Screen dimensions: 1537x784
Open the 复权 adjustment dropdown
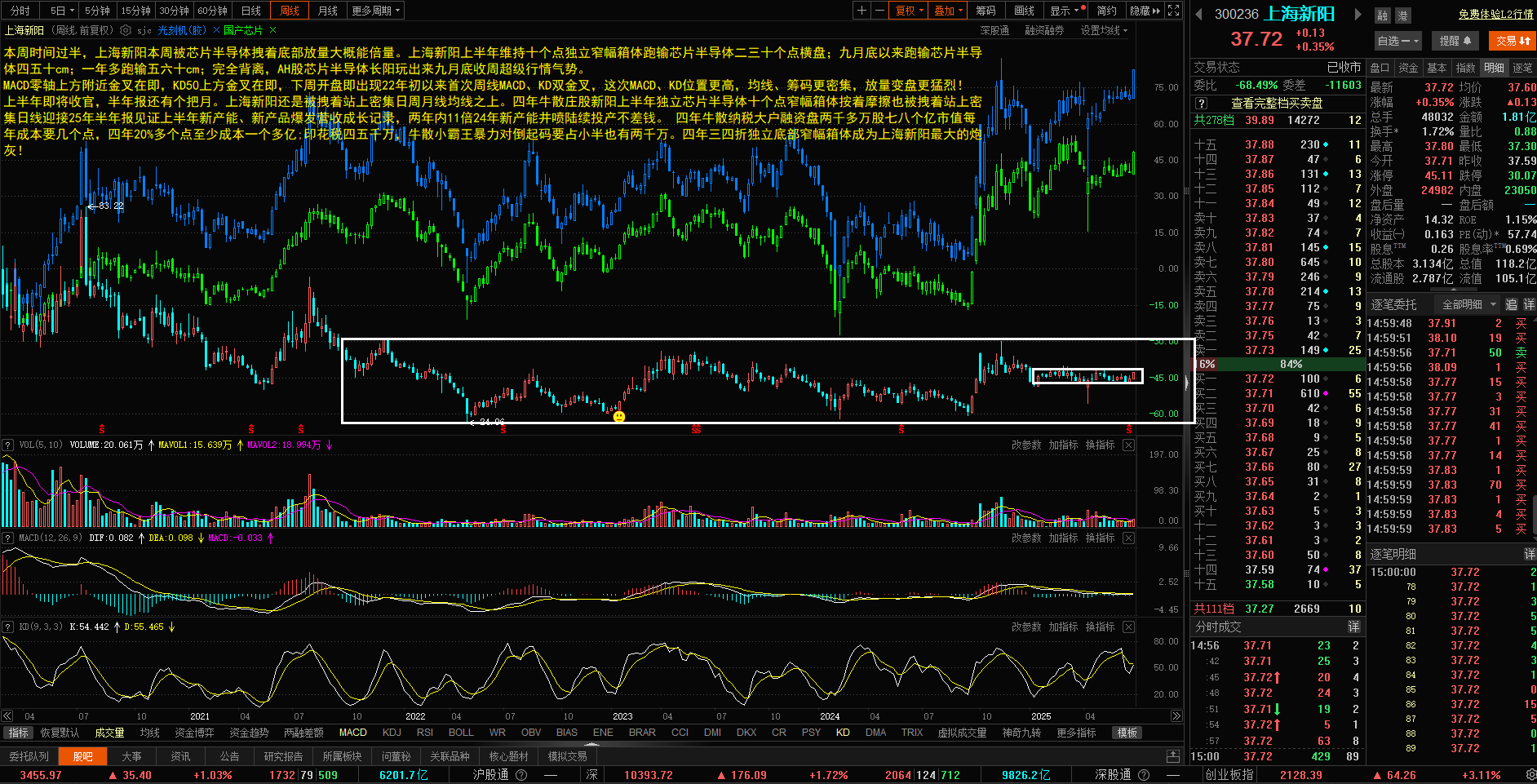(910, 11)
